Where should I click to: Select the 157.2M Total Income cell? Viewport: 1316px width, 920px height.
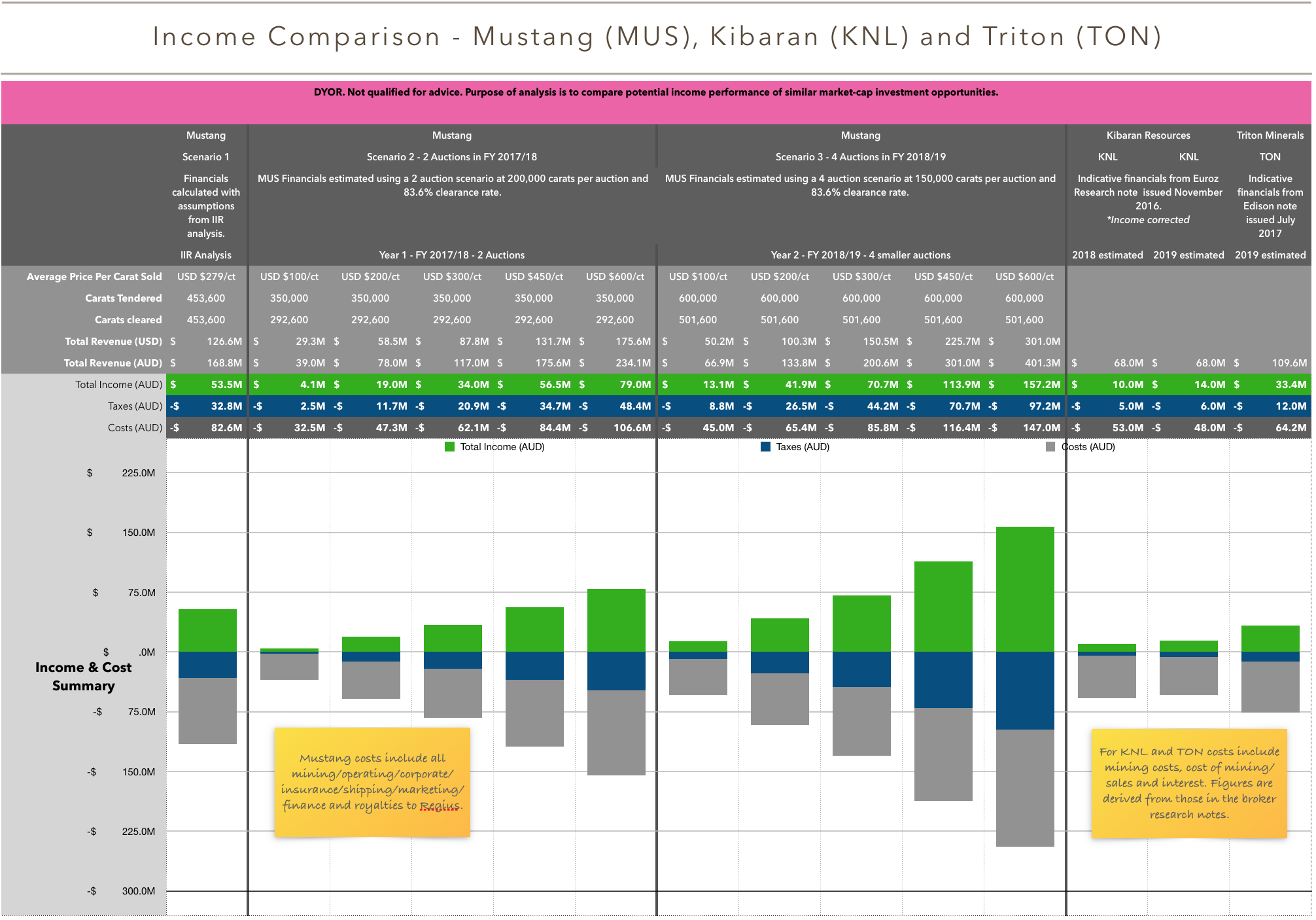point(1024,385)
